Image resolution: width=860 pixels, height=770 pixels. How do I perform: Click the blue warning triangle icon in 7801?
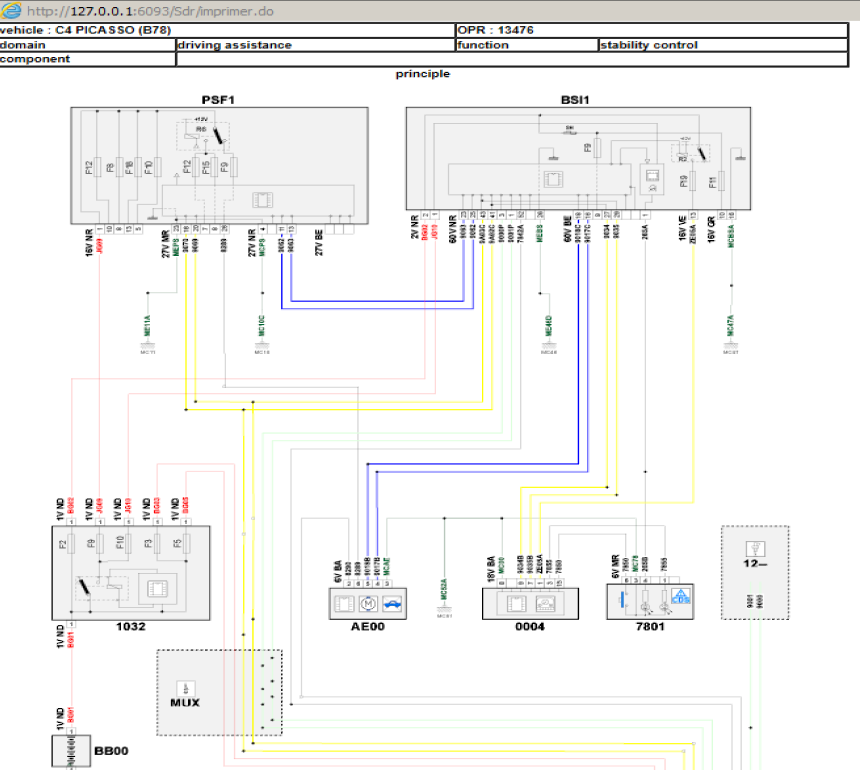click(681, 596)
